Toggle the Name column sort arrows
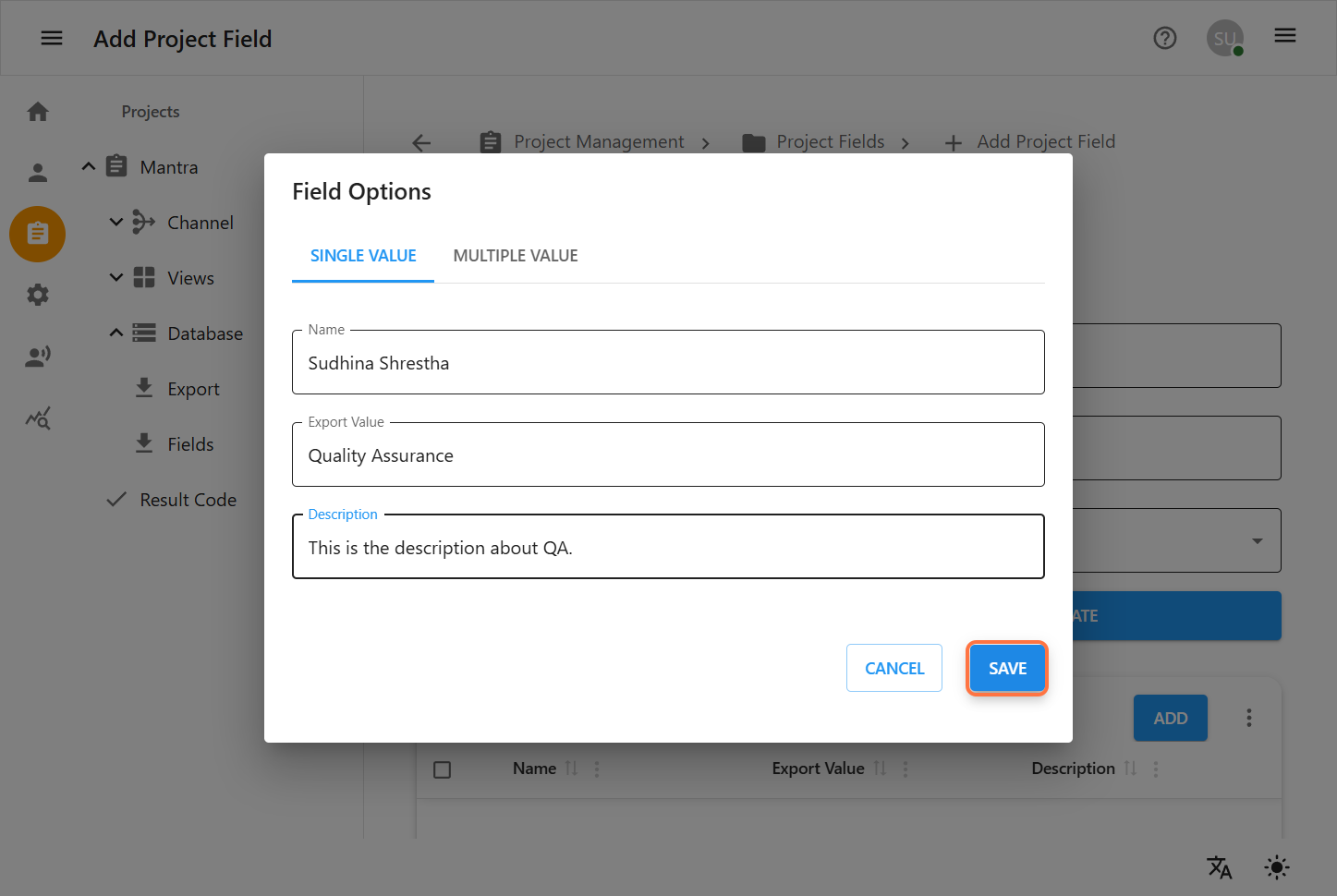This screenshot has height=896, width=1337. tap(571, 768)
